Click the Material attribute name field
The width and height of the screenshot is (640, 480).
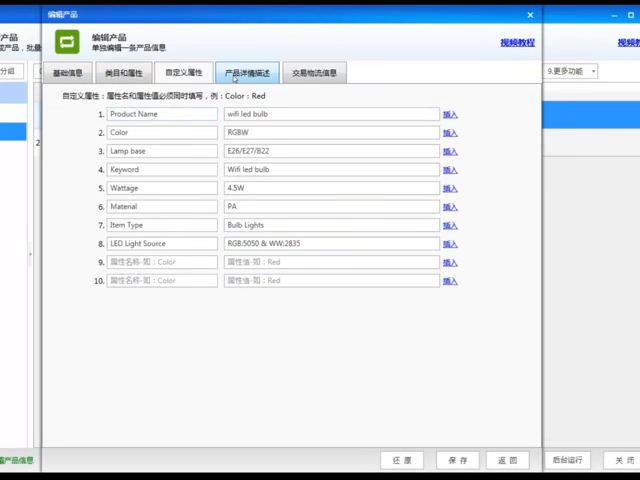click(x=162, y=207)
